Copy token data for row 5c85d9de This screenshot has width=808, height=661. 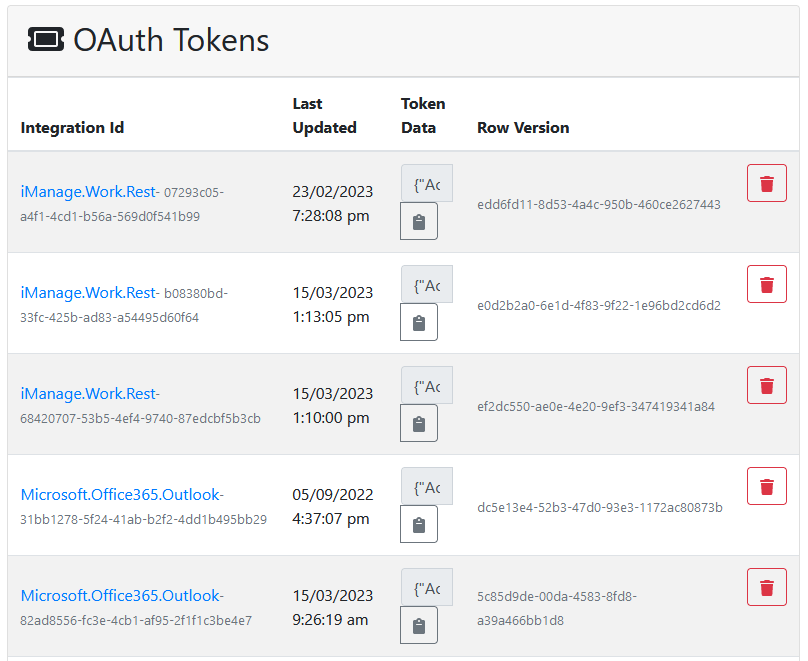(x=419, y=626)
